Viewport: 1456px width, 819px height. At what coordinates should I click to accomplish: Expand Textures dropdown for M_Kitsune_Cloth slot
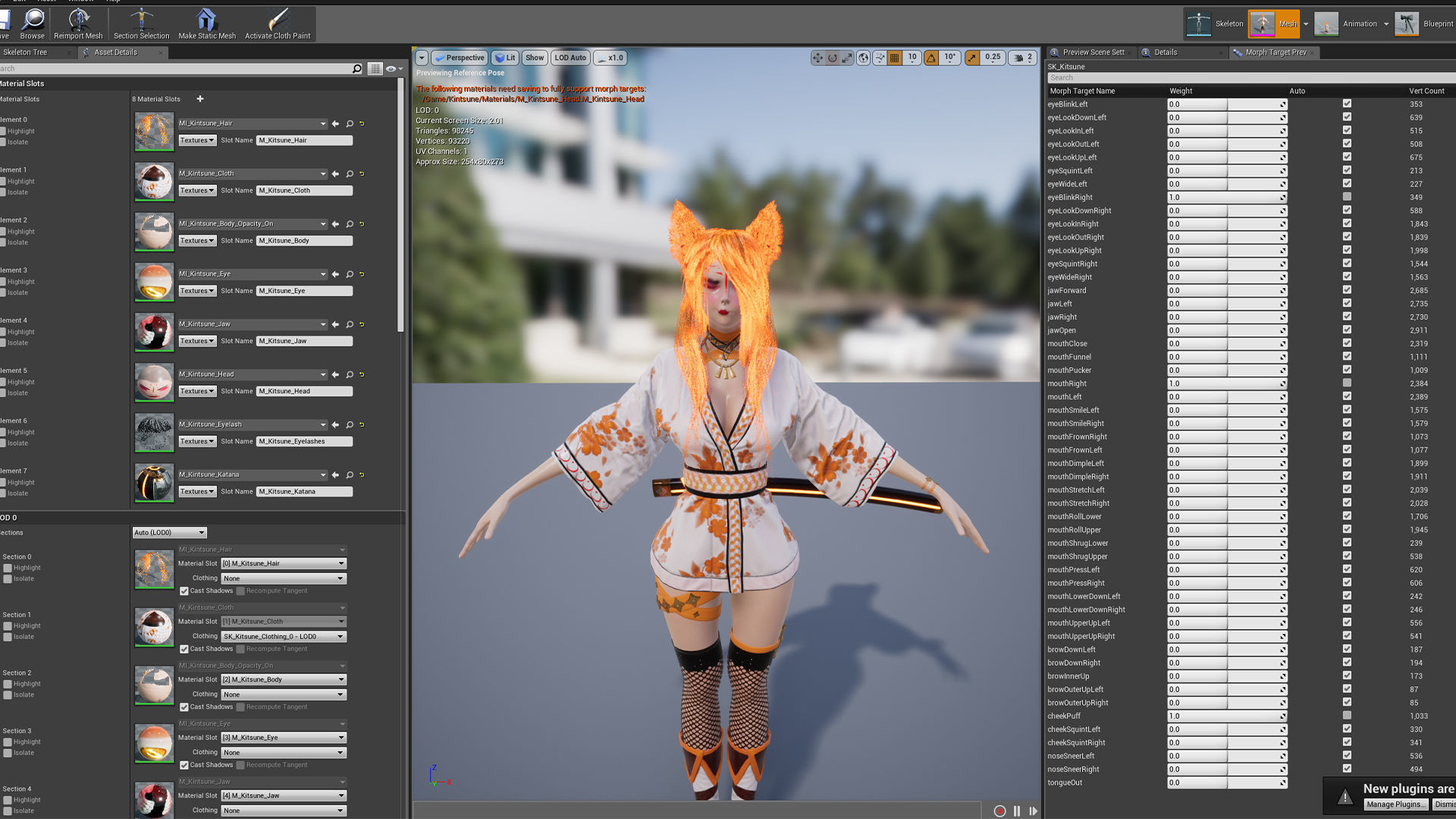pos(197,190)
